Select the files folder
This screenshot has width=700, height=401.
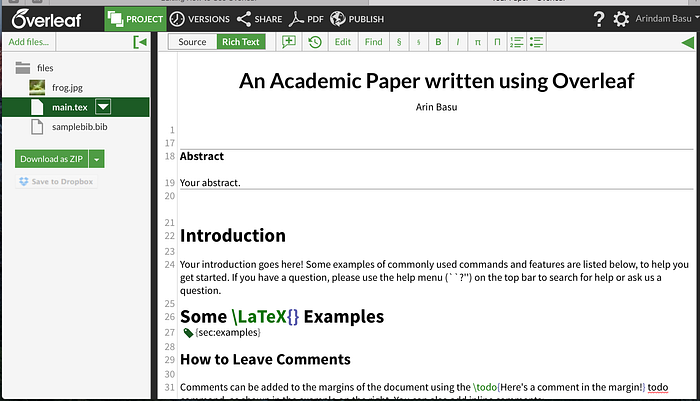[x=34, y=68]
